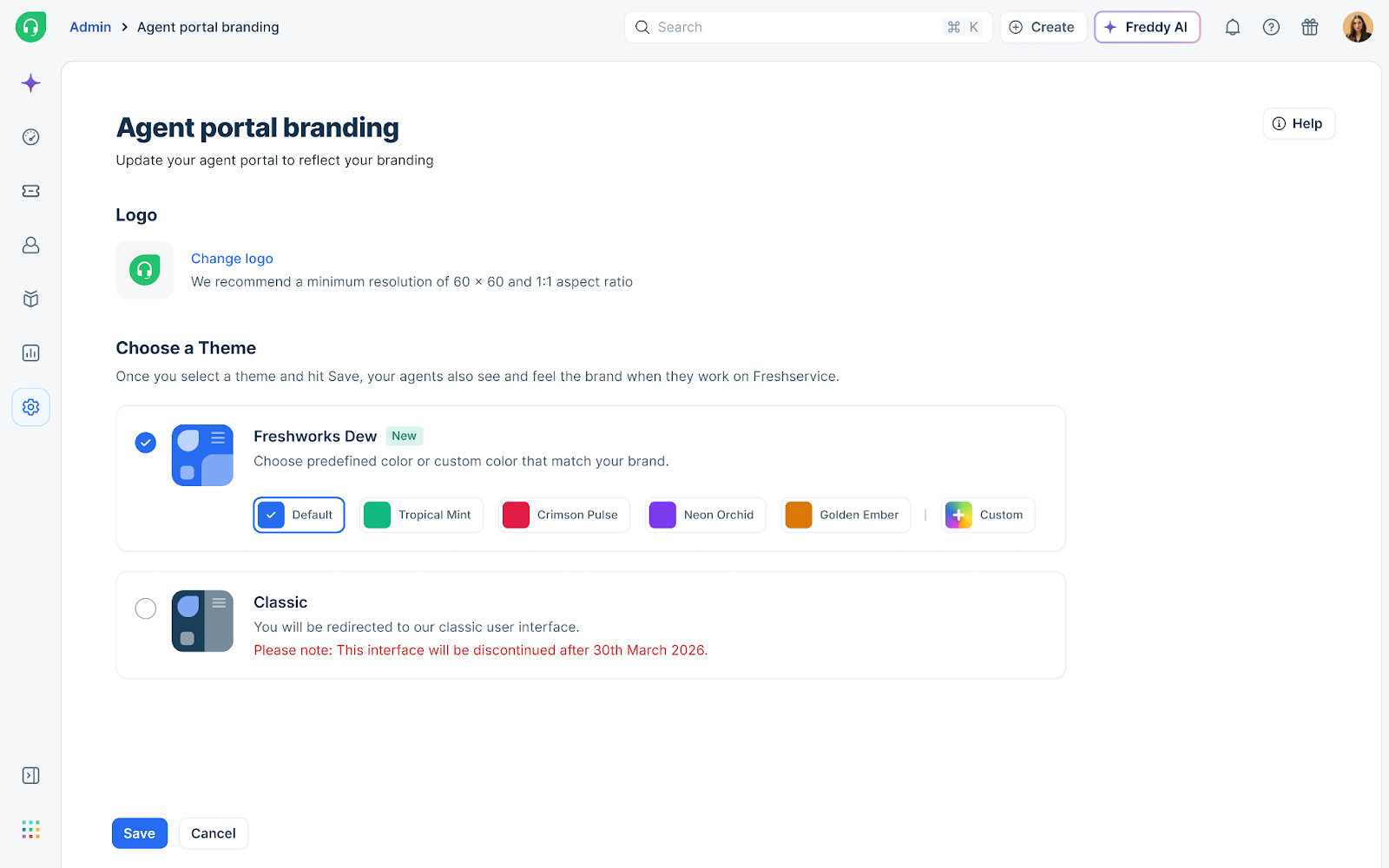
Task: Open the gift box what's new icon
Action: point(1310,27)
